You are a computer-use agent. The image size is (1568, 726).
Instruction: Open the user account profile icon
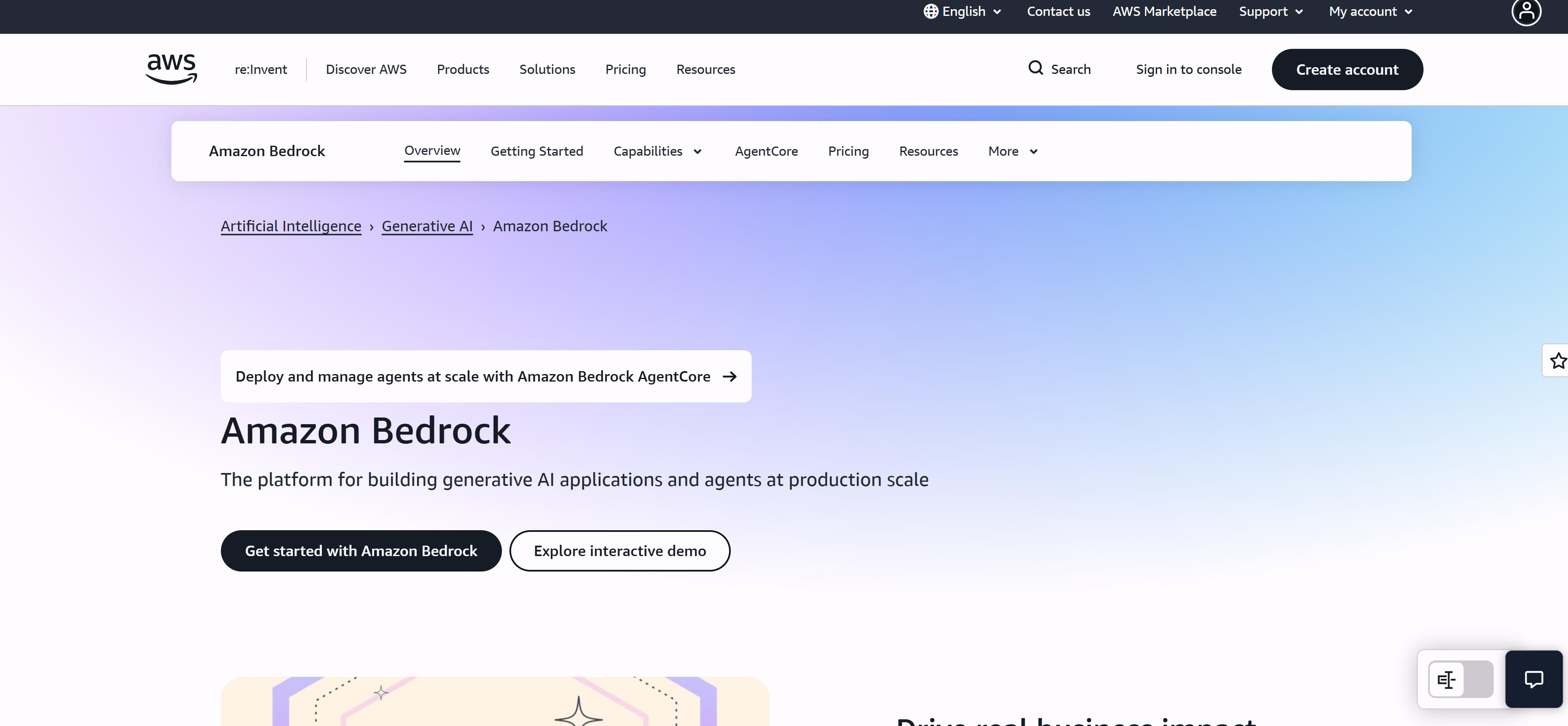point(1525,12)
